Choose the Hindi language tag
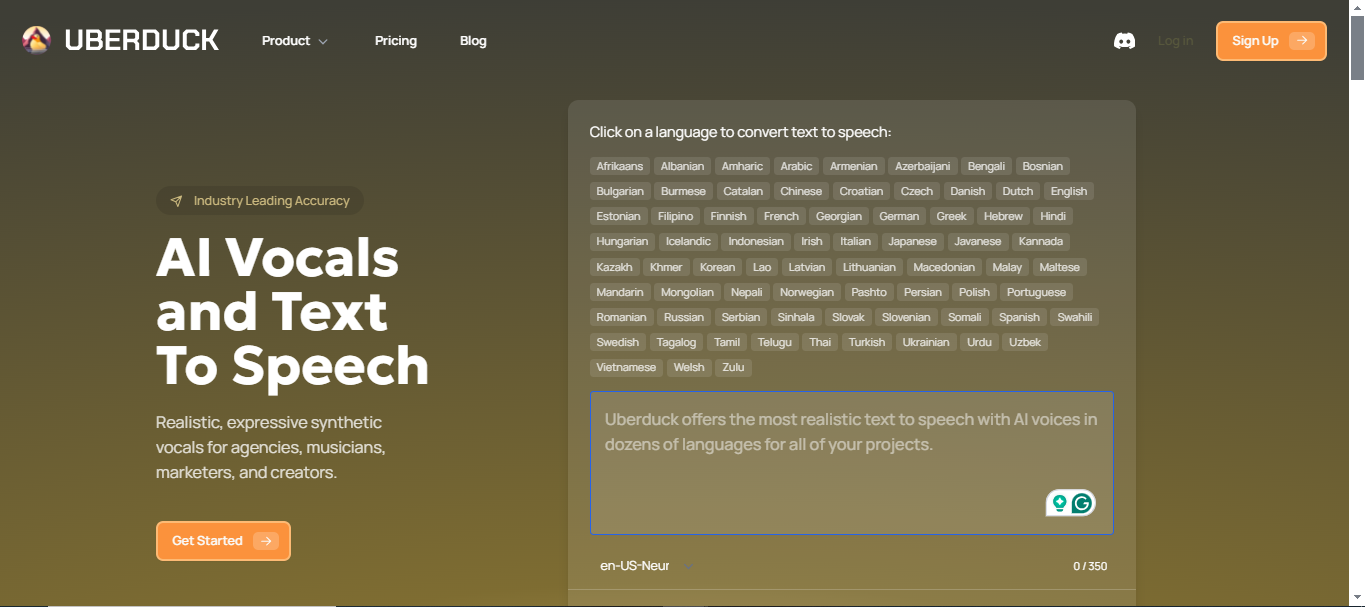Image resolution: width=1365 pixels, height=607 pixels. (1053, 216)
